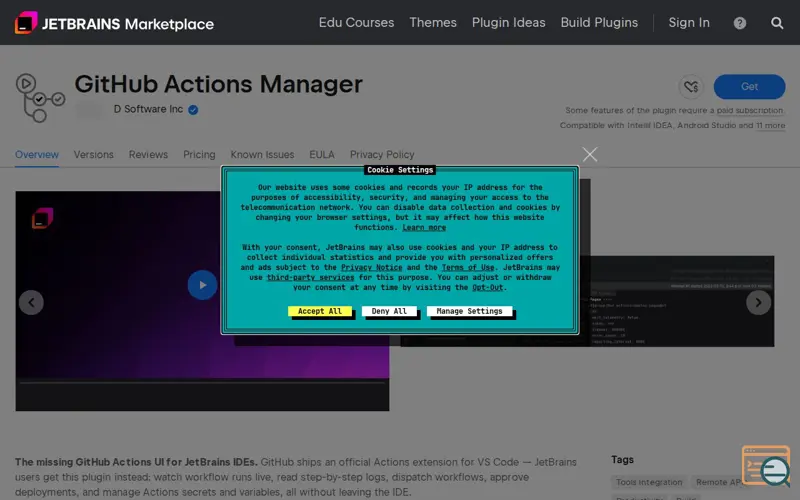Click JetBrains logo inside video thumbnail
This screenshot has width=800, height=500.
pyautogui.click(x=43, y=218)
